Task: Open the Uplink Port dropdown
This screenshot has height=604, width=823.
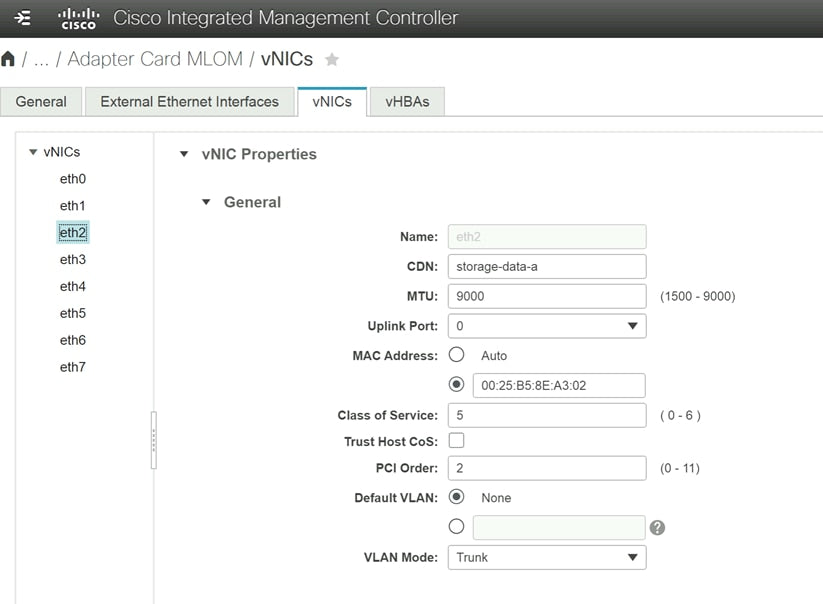Action: (x=548, y=326)
